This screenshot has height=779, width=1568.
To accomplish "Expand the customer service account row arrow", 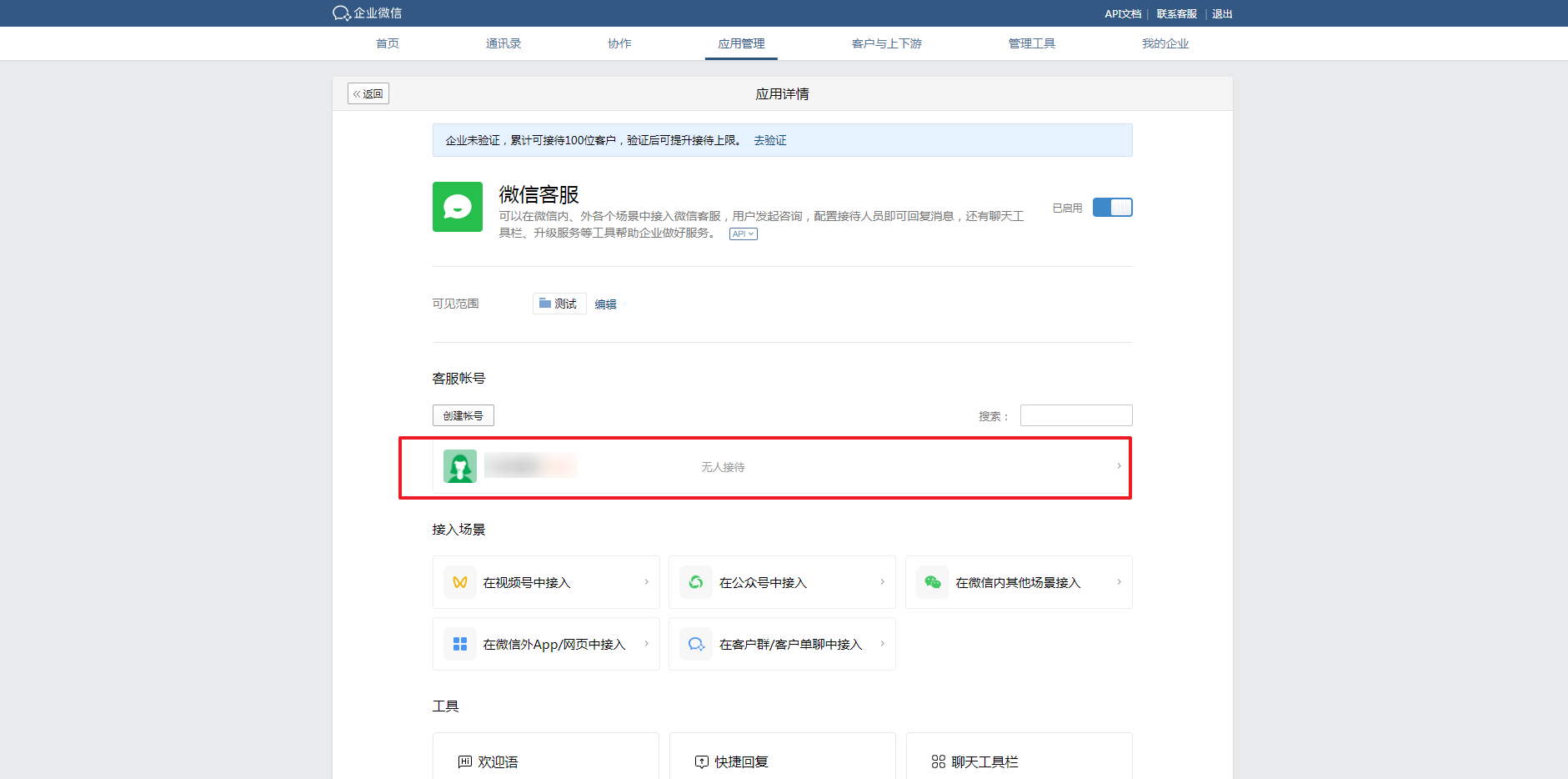I will (1119, 466).
